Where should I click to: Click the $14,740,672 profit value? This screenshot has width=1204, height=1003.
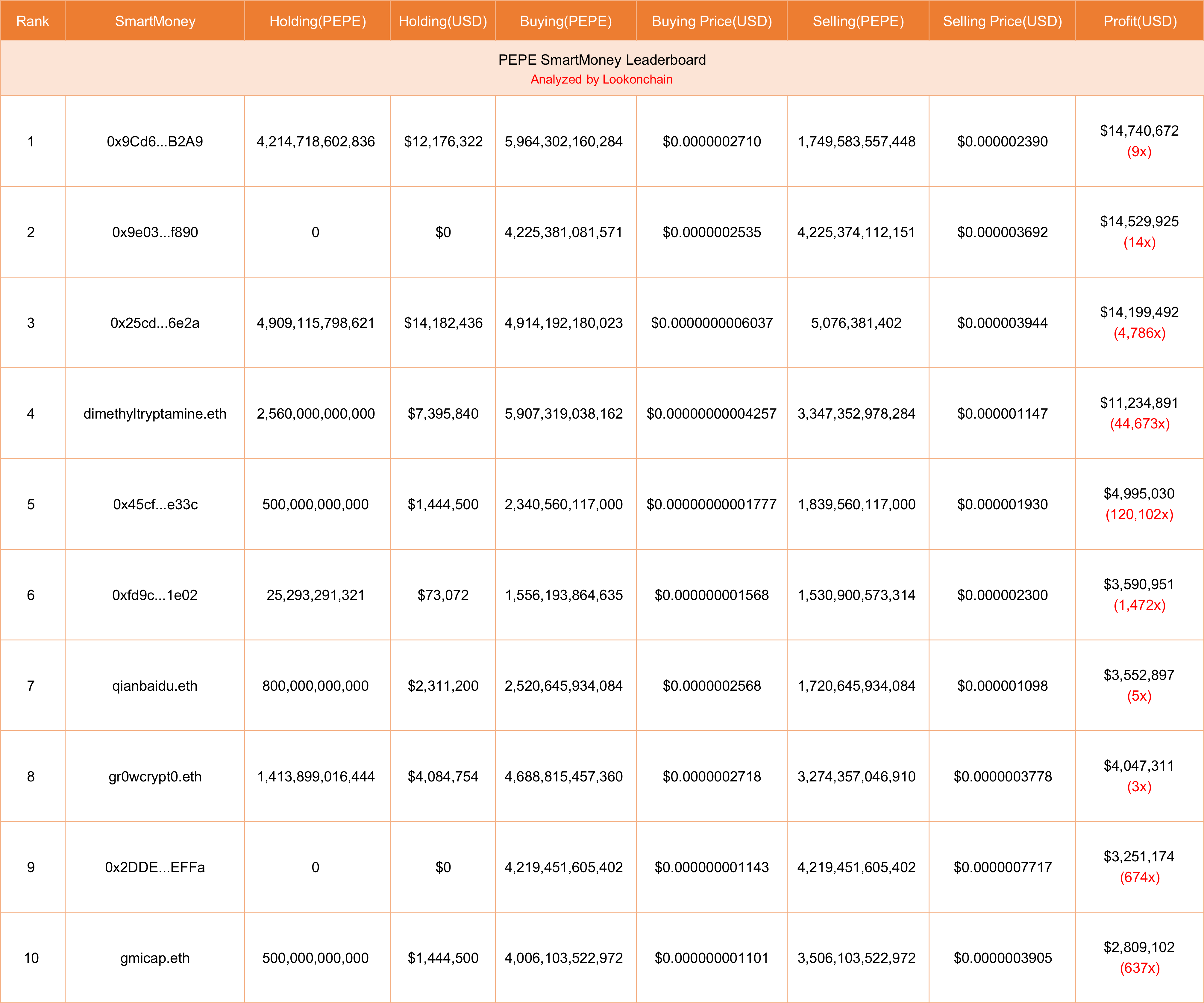click(x=1139, y=131)
